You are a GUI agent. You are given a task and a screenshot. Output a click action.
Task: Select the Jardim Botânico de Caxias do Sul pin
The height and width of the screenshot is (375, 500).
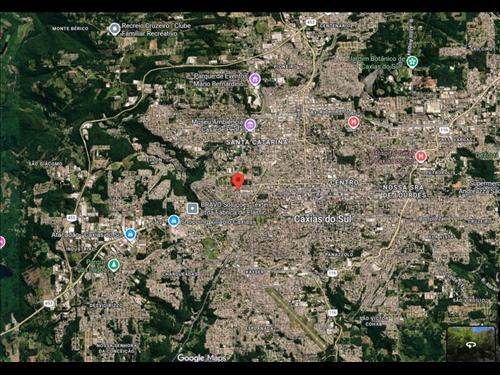412,62
